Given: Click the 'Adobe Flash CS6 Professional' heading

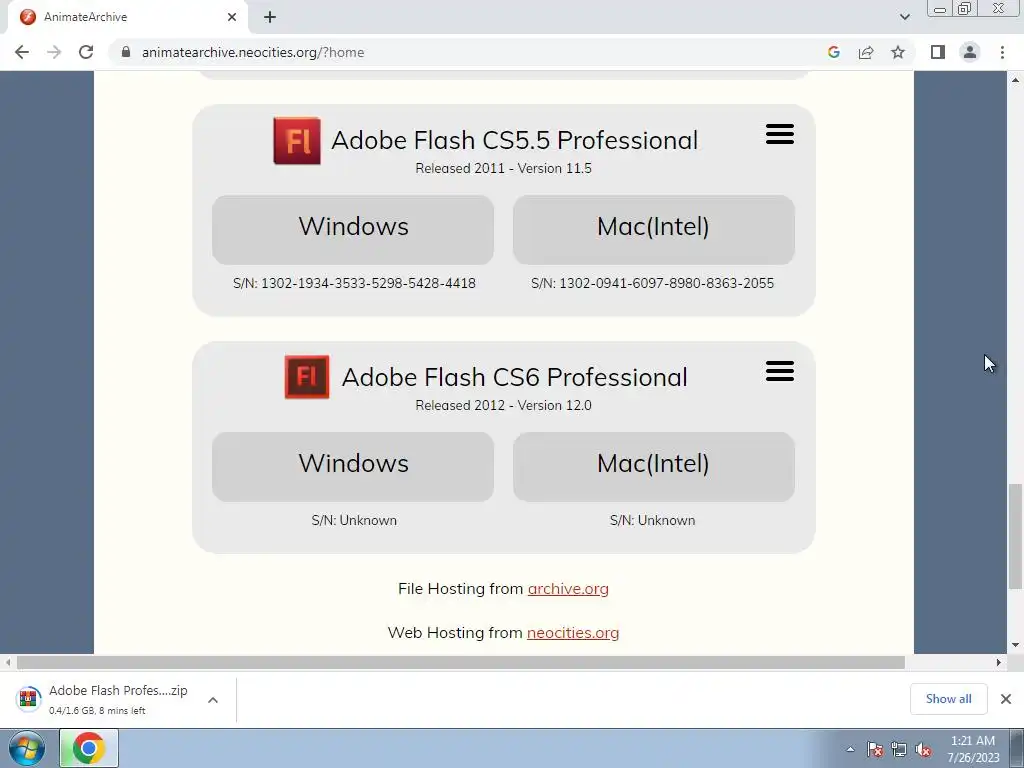Looking at the screenshot, I should pos(515,377).
